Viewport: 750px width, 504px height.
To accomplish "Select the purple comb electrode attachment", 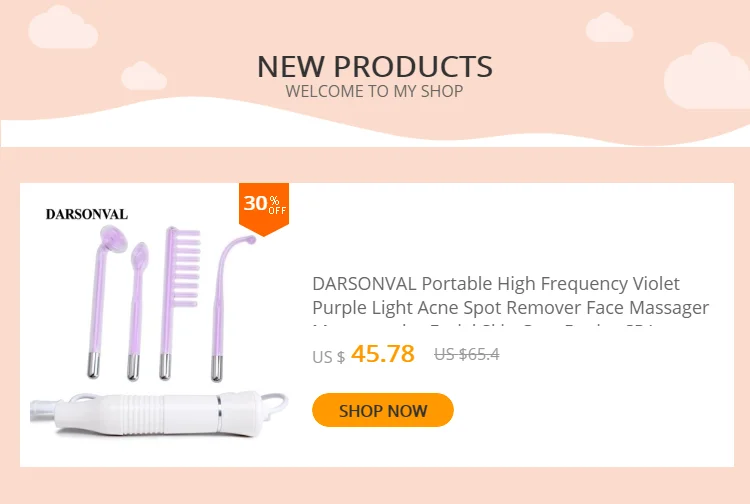I will [178, 303].
